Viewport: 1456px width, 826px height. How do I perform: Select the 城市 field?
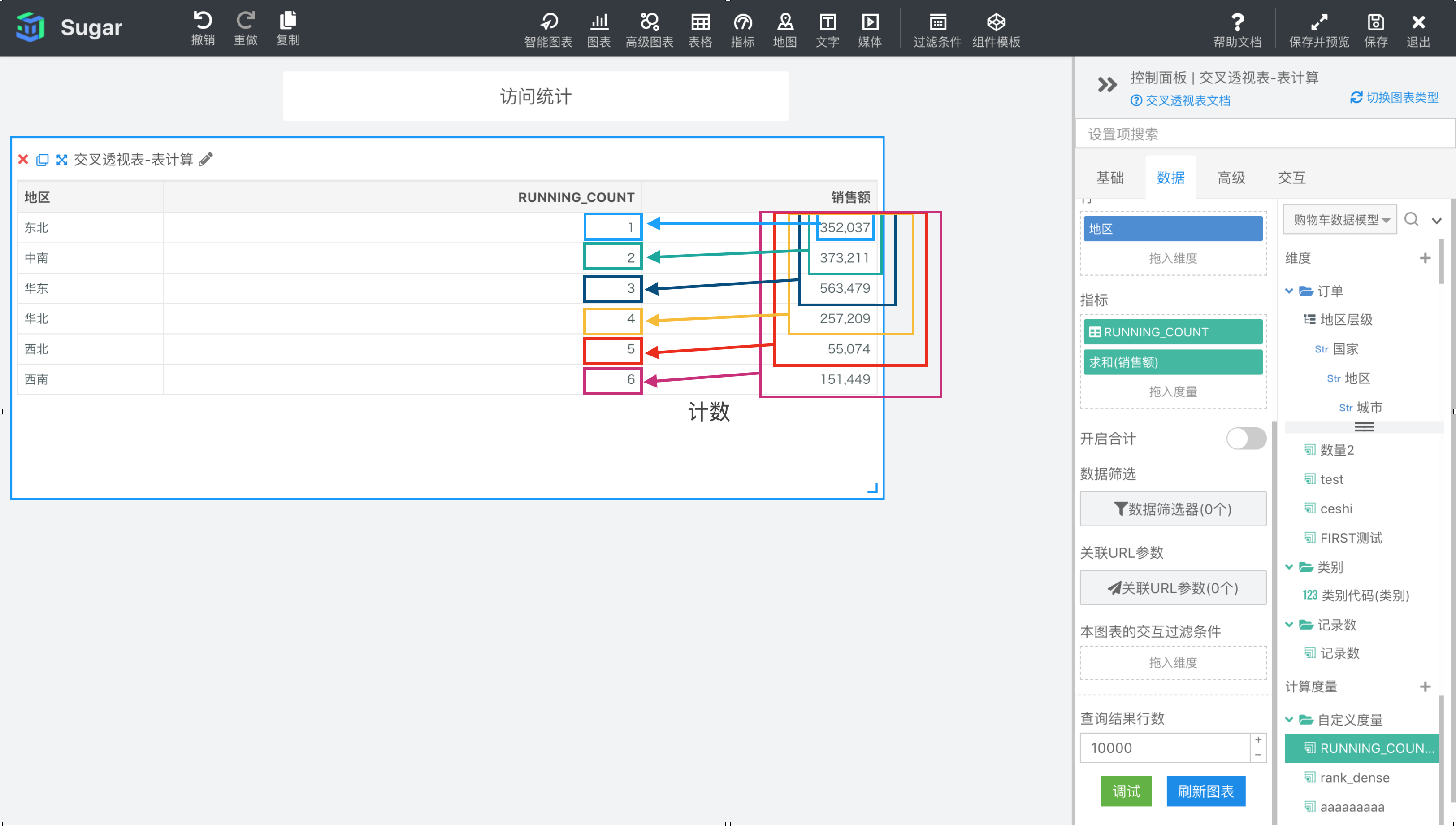(1361, 407)
